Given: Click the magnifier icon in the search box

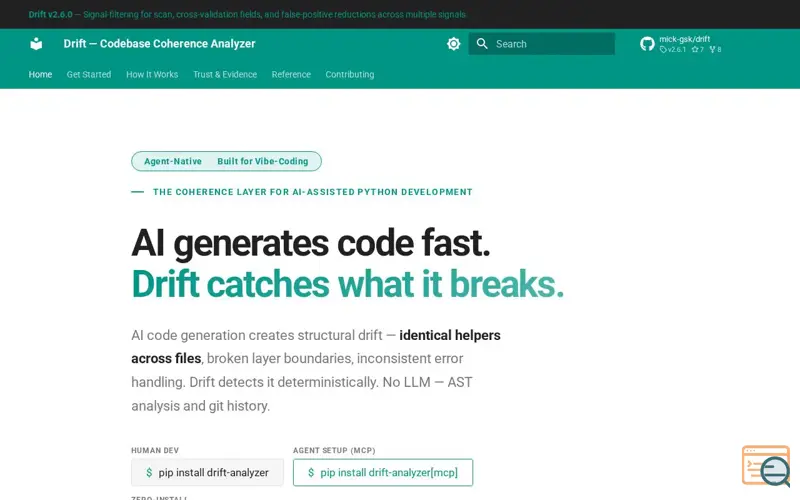Looking at the screenshot, I should (482, 44).
